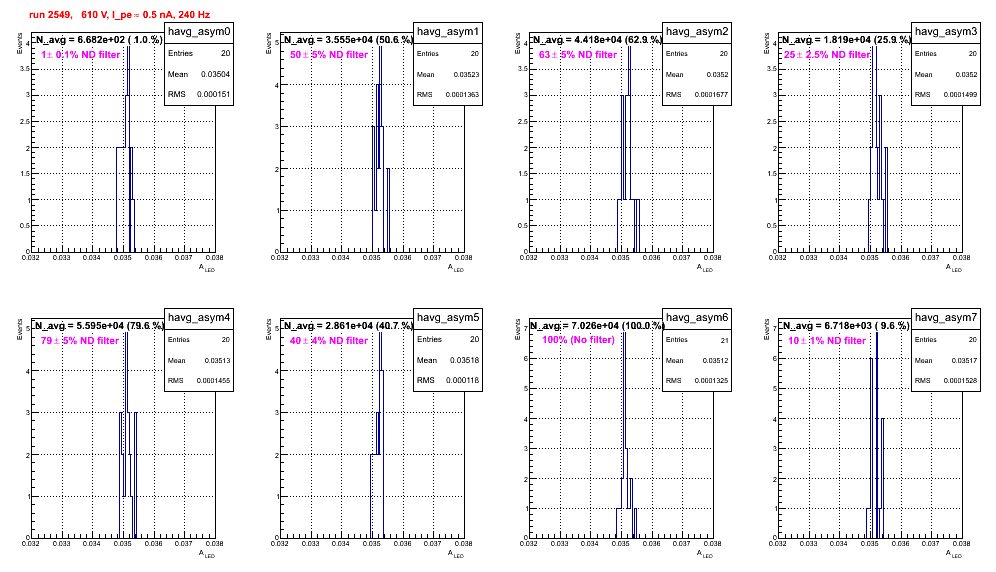
Task: Select the havg_asym5 stats box title
Action: (448, 318)
